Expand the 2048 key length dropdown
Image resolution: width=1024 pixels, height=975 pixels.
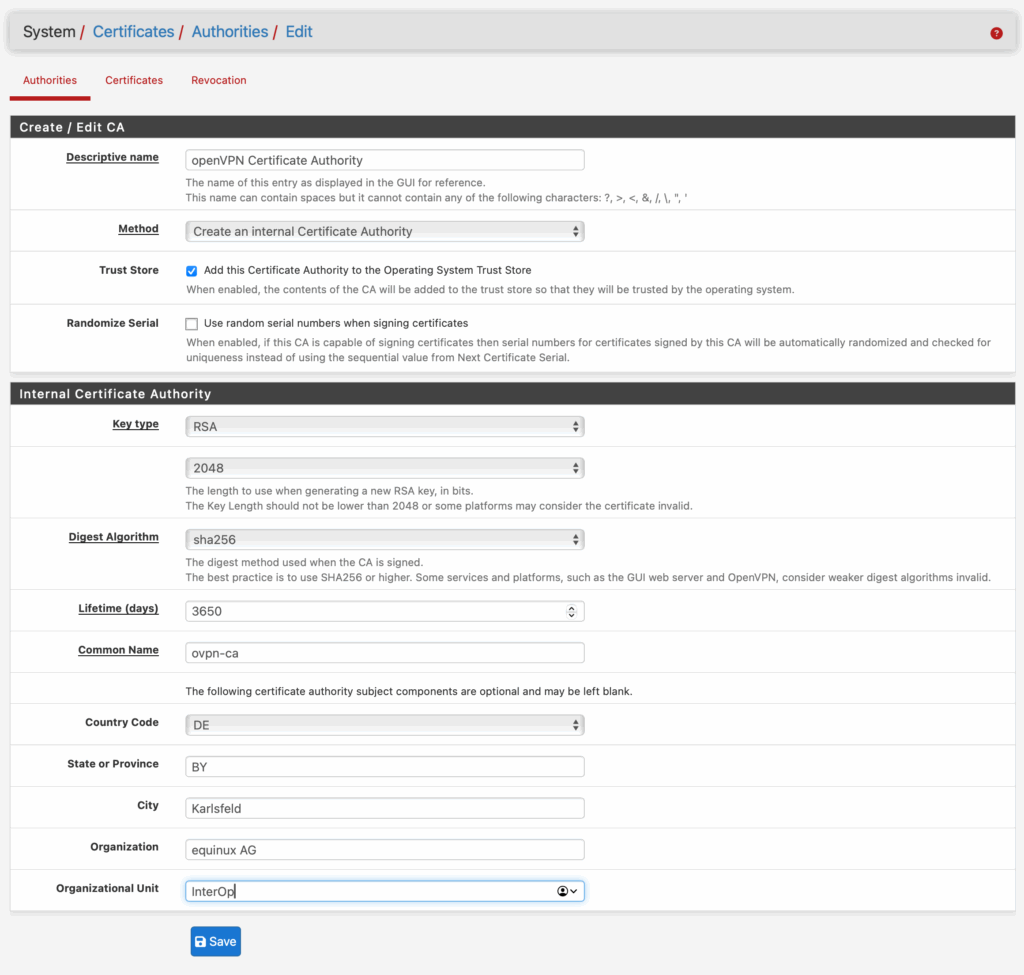point(384,468)
